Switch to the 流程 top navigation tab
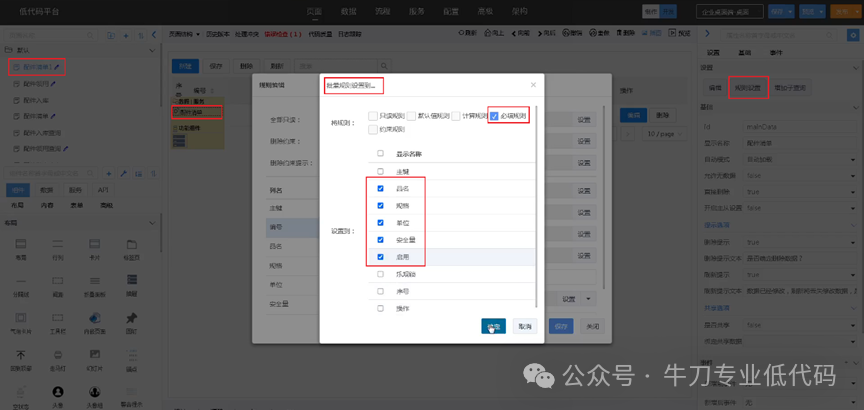 point(383,11)
